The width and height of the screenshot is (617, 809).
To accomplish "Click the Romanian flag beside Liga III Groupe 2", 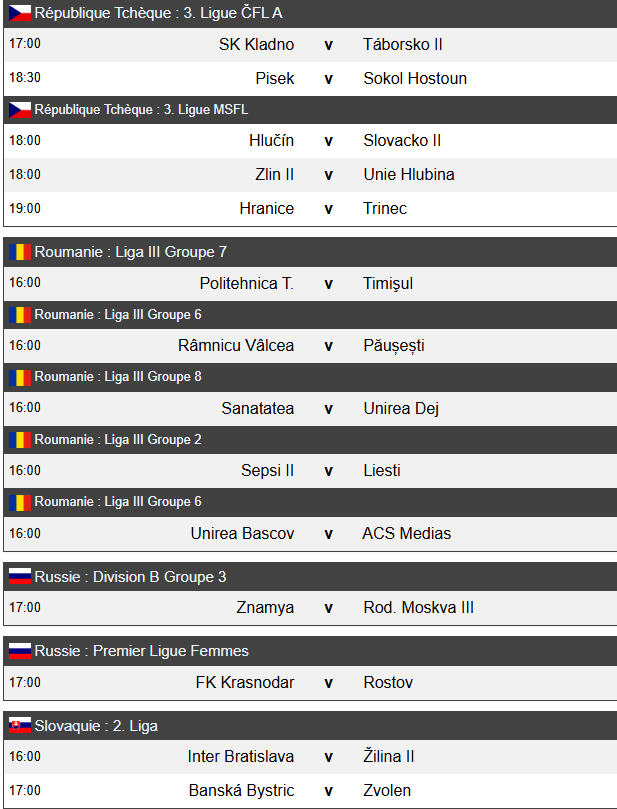I will 20,439.
